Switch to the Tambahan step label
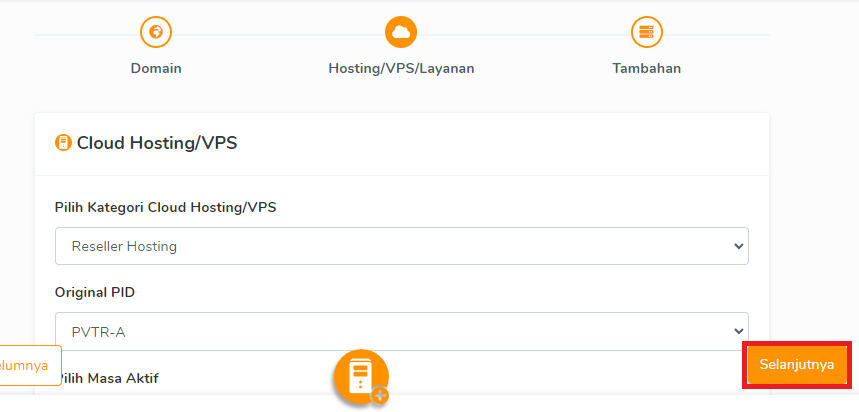859x412 pixels. 647,69
